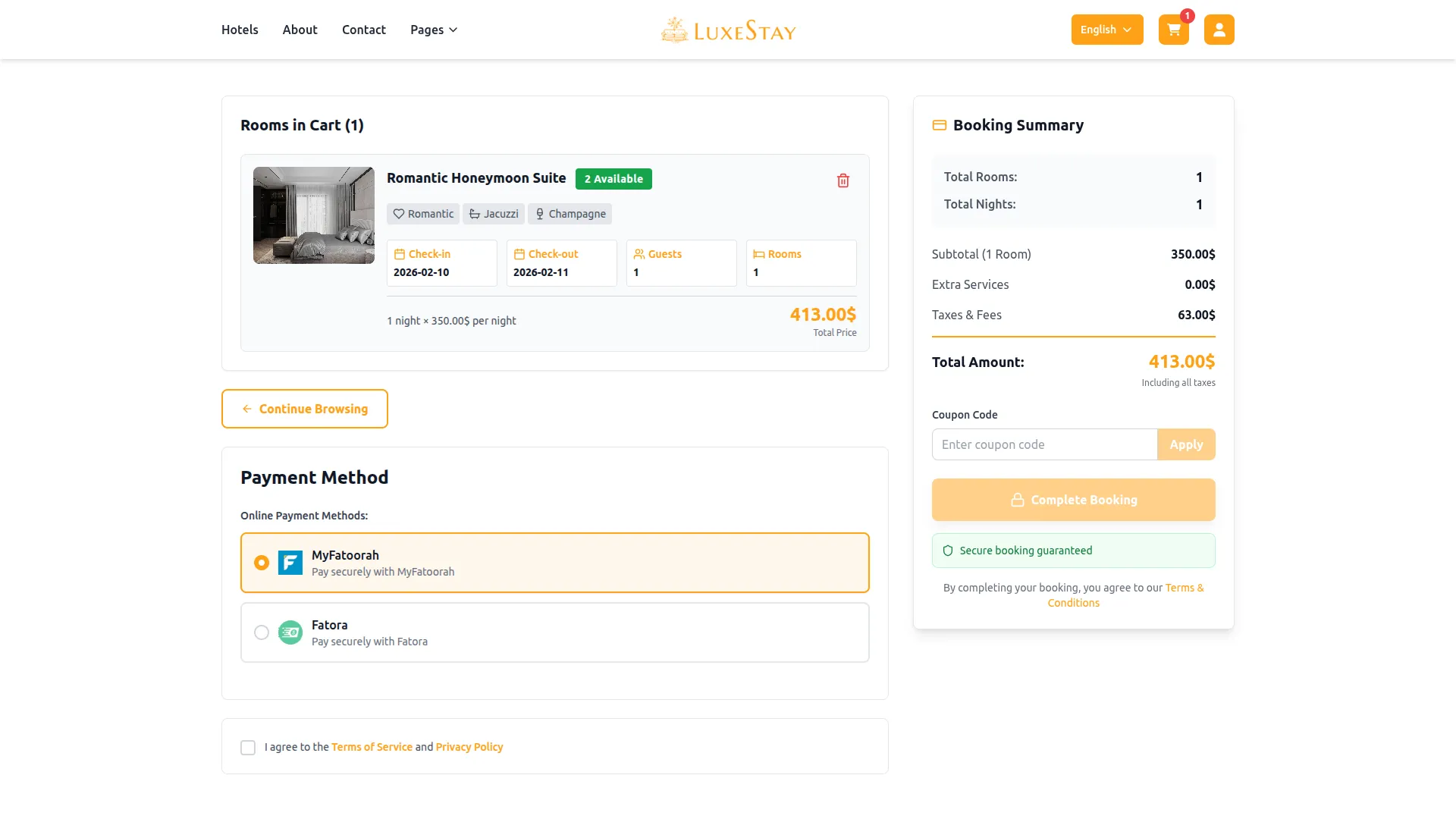Click the heart icon on Romantic tag
The image size is (1456, 819).
[x=398, y=214]
